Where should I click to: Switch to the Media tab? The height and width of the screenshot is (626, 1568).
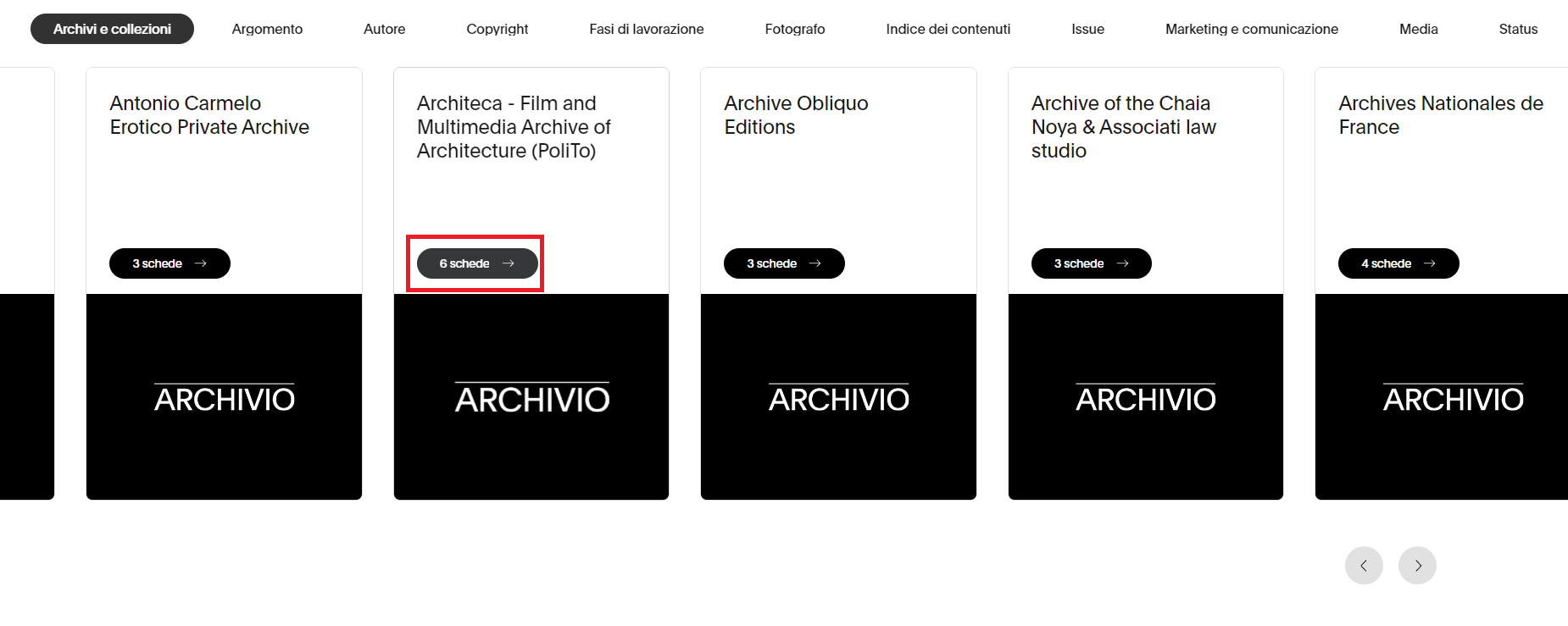tap(1418, 29)
